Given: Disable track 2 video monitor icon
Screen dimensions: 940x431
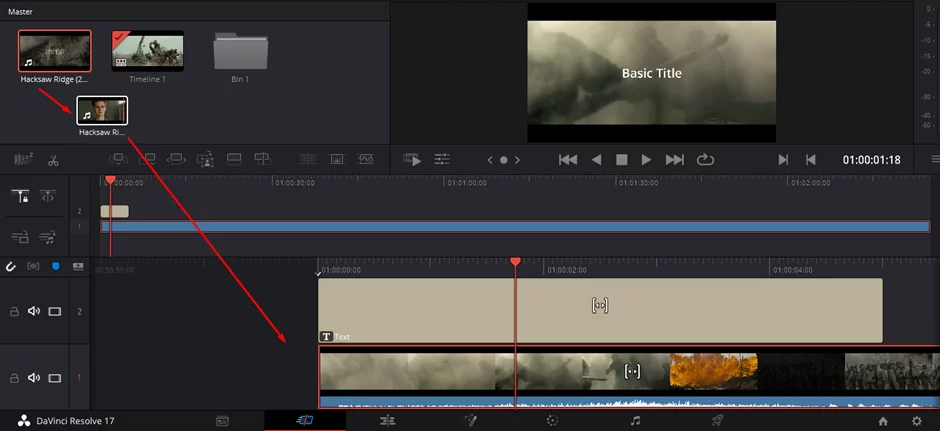Looking at the screenshot, I should point(55,311).
